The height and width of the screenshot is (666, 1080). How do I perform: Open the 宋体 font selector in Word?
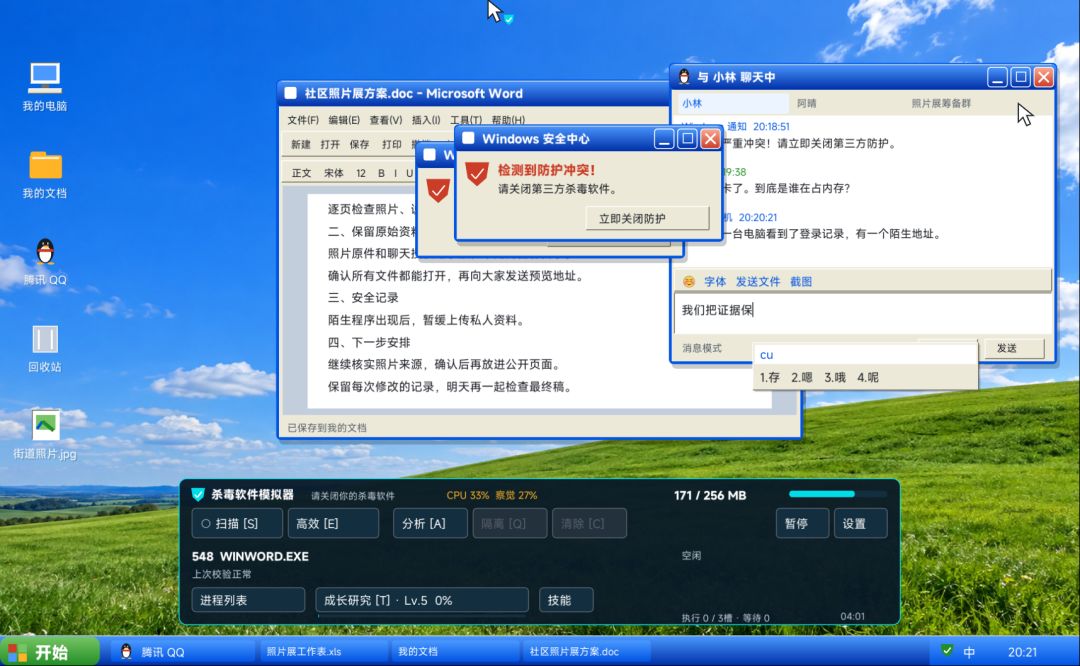(334, 173)
